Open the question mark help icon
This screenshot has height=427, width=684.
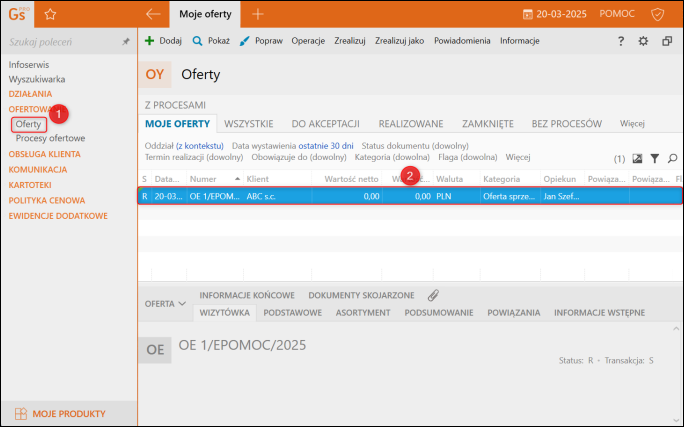pos(621,41)
